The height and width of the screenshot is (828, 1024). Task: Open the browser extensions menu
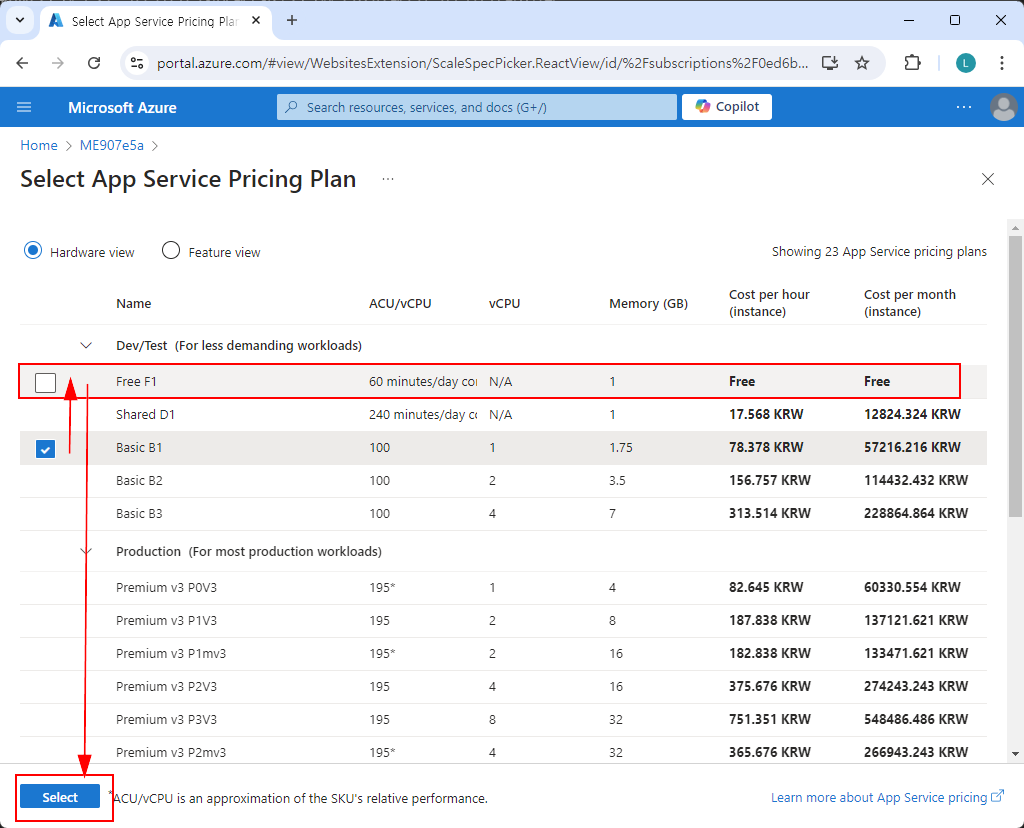coord(912,63)
